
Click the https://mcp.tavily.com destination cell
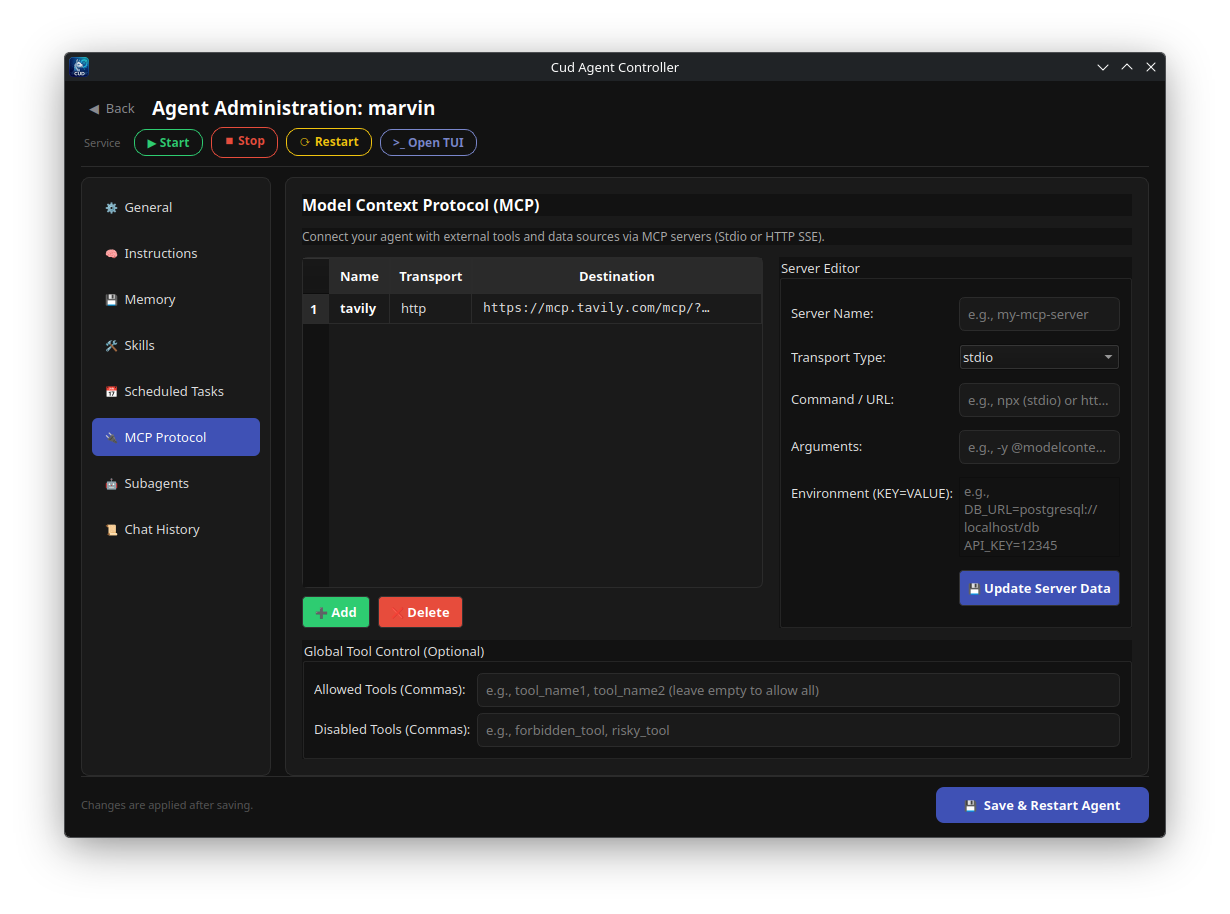tap(616, 309)
